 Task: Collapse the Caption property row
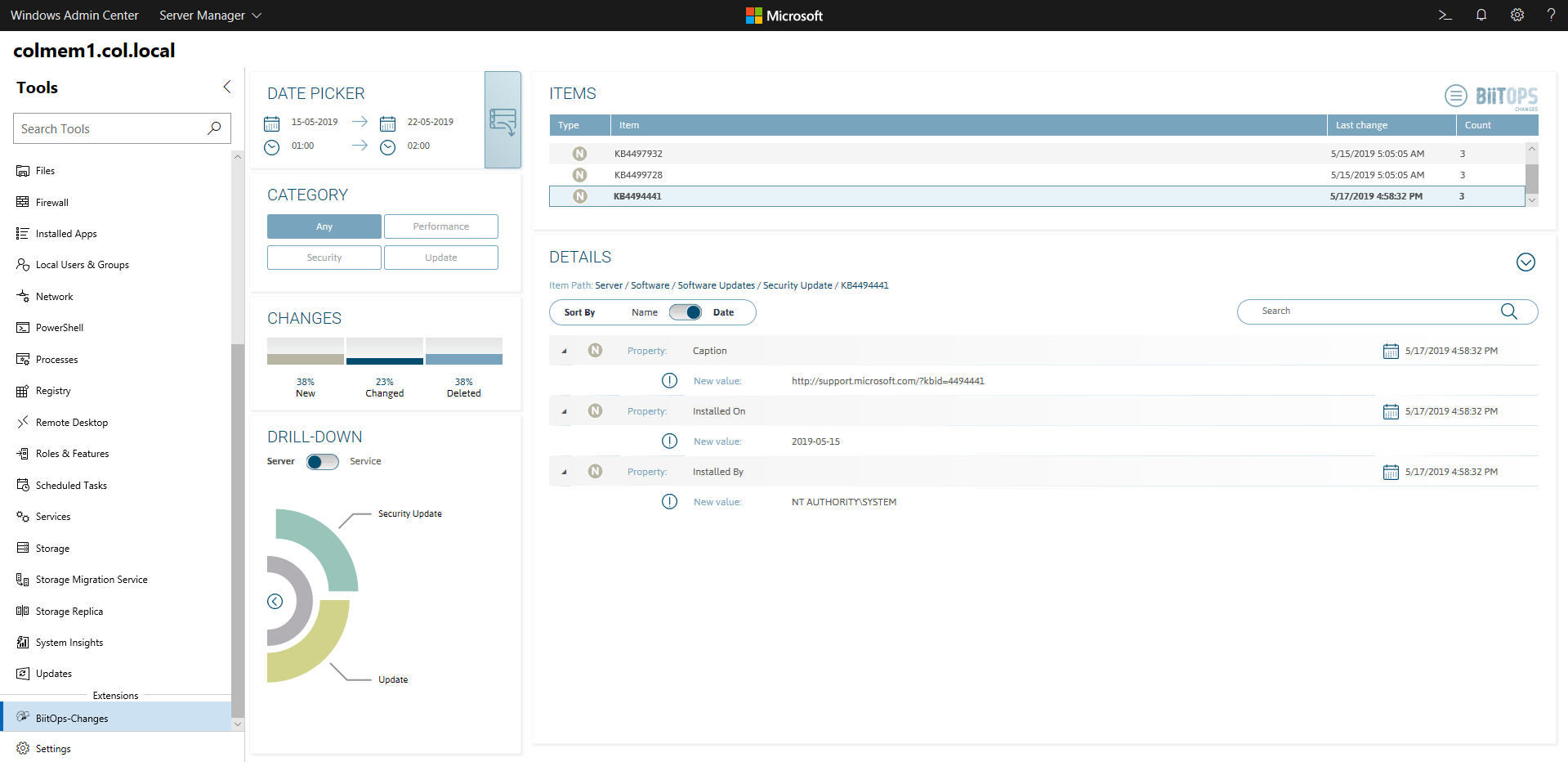564,352
